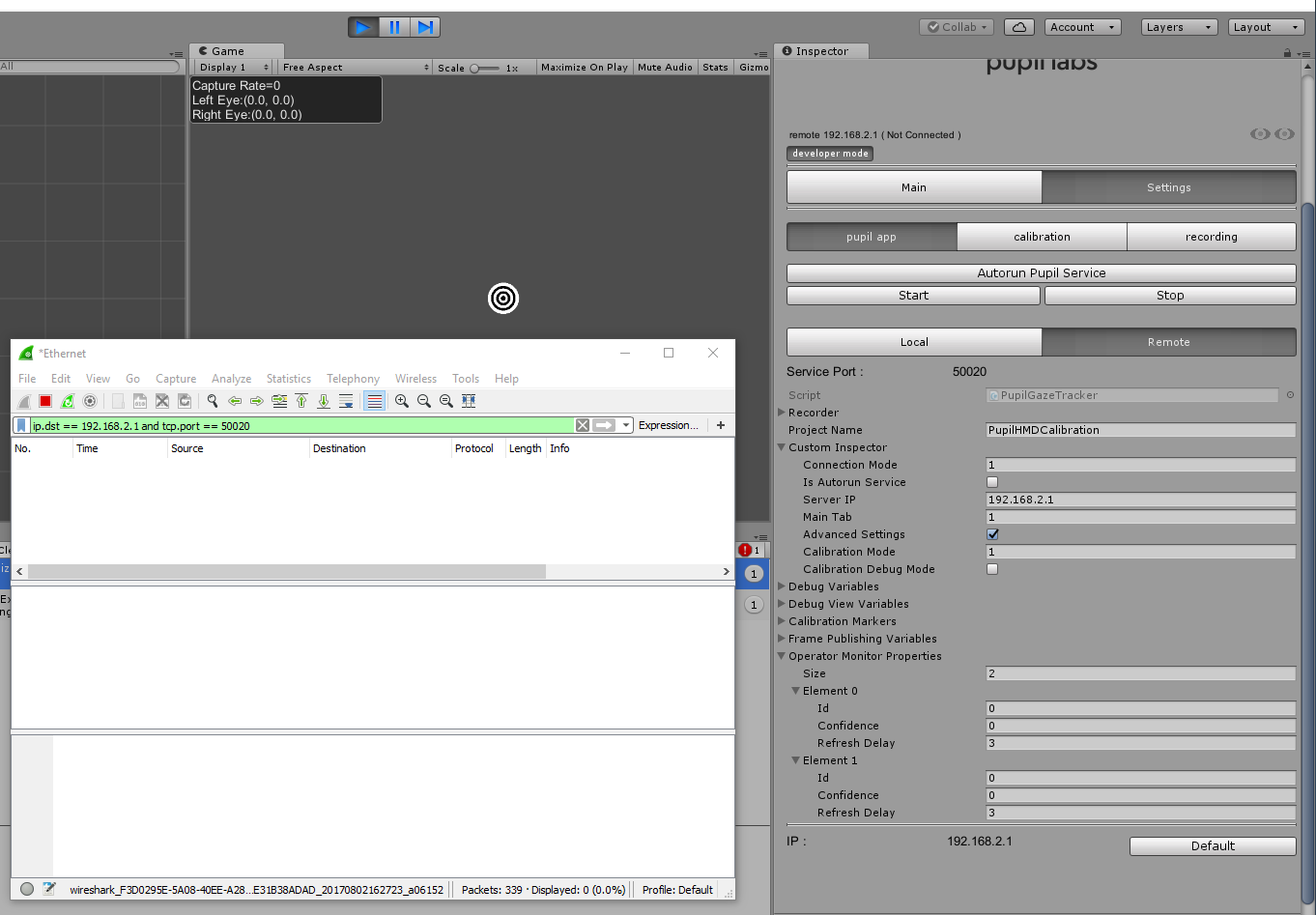Open the Wireshark expert information indicator
This screenshot has width=1316, height=915.
27,890
